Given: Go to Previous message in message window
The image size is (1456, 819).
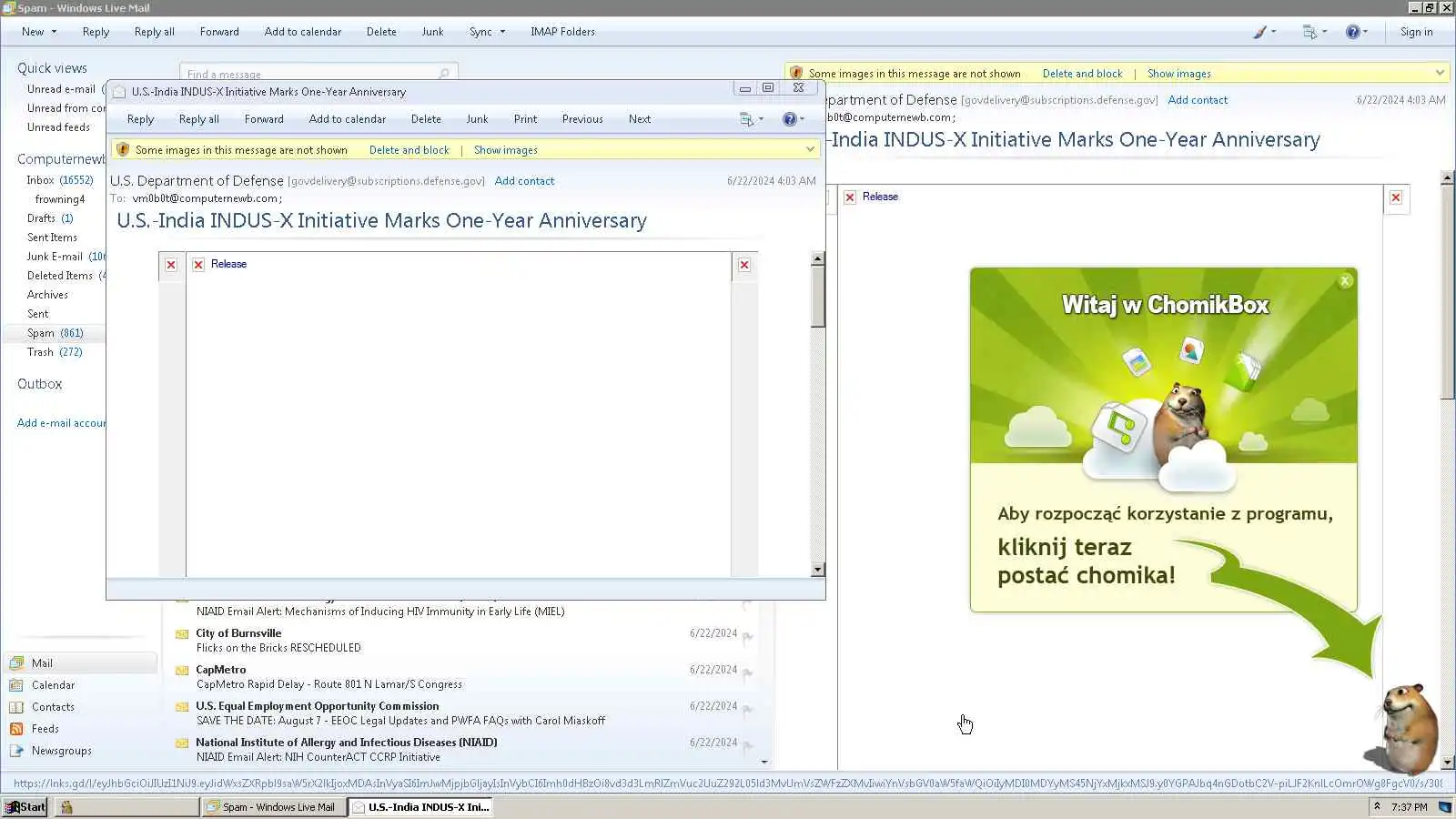Looking at the screenshot, I should pos(582,119).
